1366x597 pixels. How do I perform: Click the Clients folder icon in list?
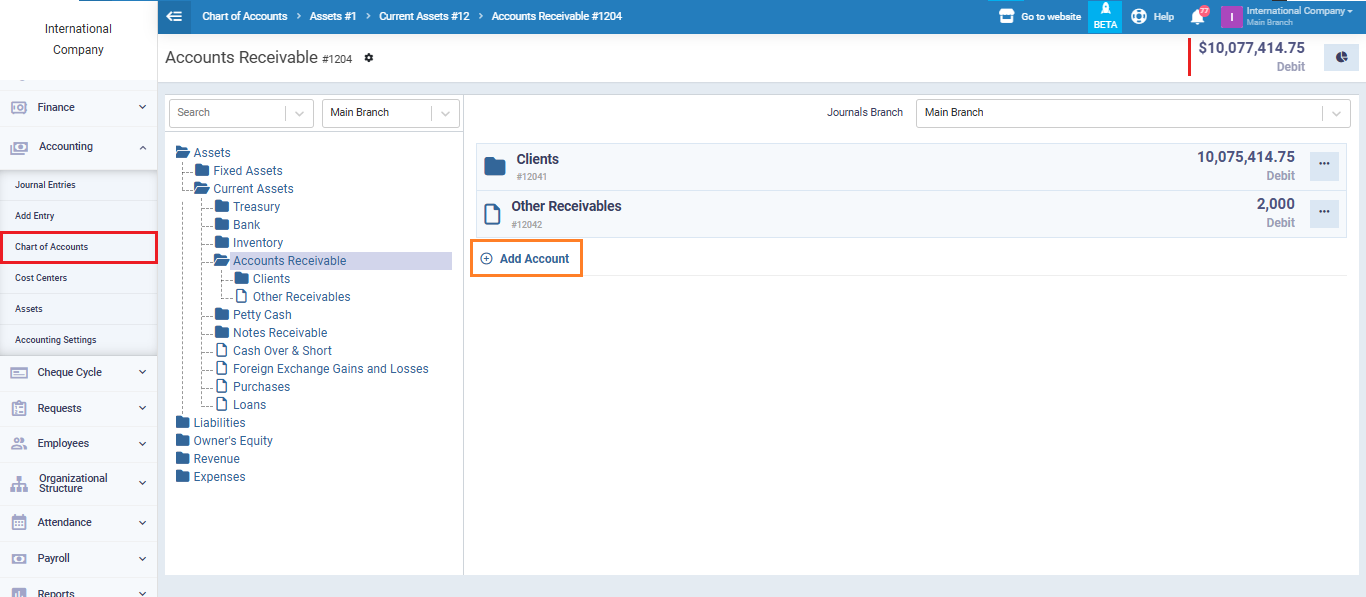pyautogui.click(x=495, y=166)
